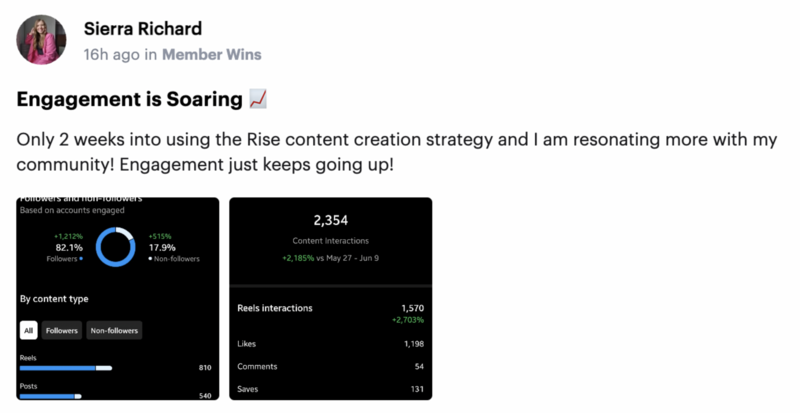This screenshot has height=413, width=800.
Task: Click the post body text
Action: (397, 152)
